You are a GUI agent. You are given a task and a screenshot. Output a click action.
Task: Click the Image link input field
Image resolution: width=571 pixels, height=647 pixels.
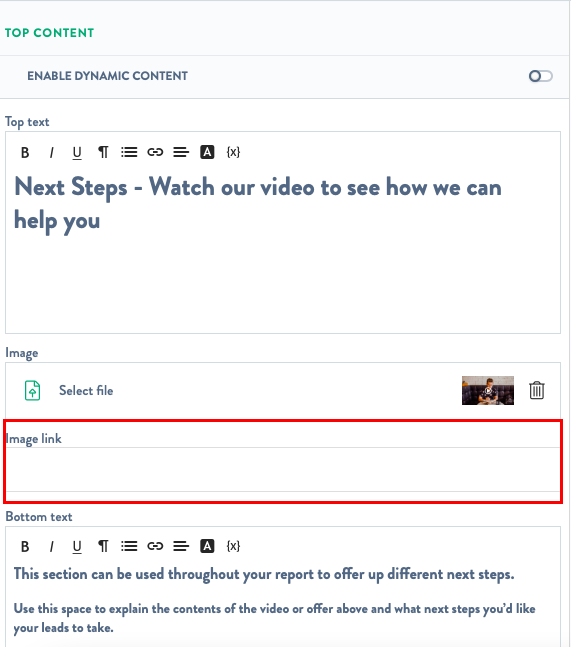pos(283,469)
